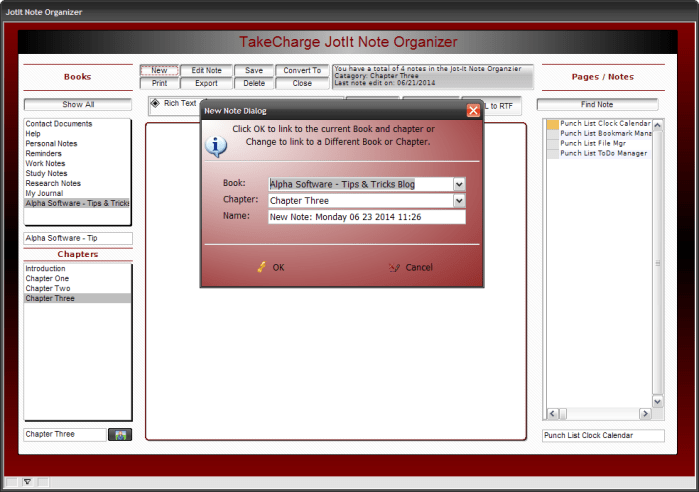Viewport: 699px width, 492px height.
Task: Click the Alpha Software - Tip book field
Action: coord(78,238)
